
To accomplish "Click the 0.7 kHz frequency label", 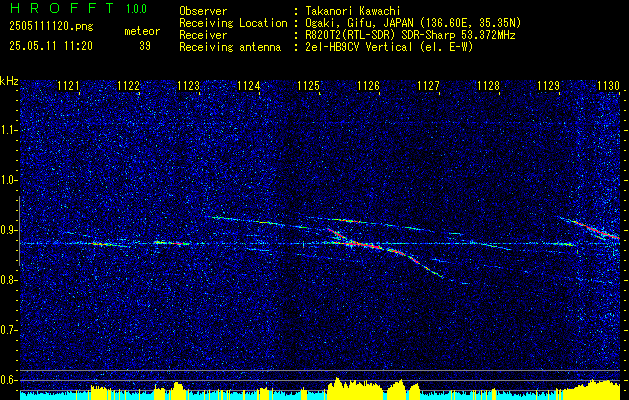I will point(8,330).
